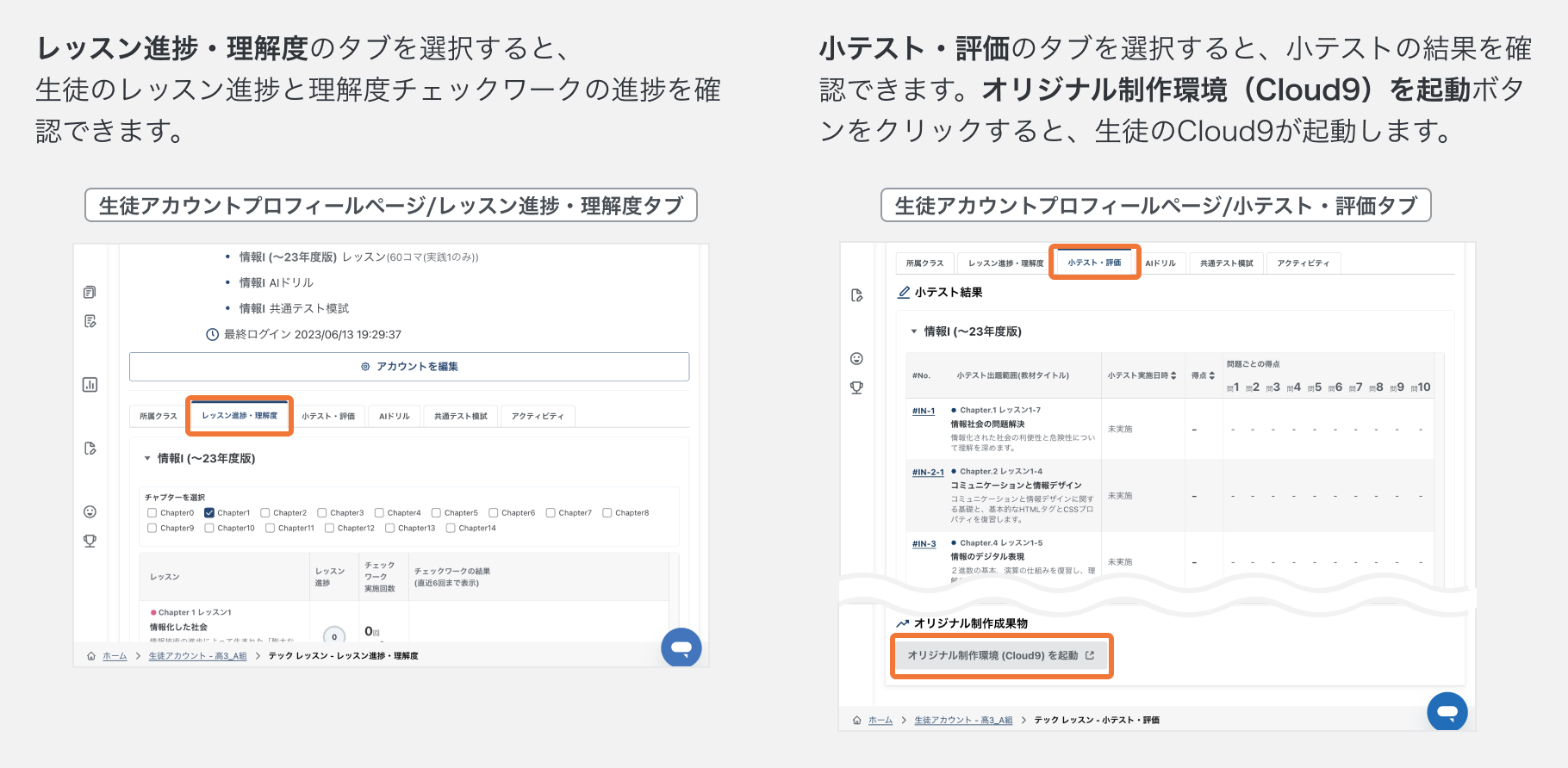This screenshot has height=768, width=1568.
Task: Switch to 小テスト・評価 tab in lesson-progress screenshot
Action: point(328,416)
